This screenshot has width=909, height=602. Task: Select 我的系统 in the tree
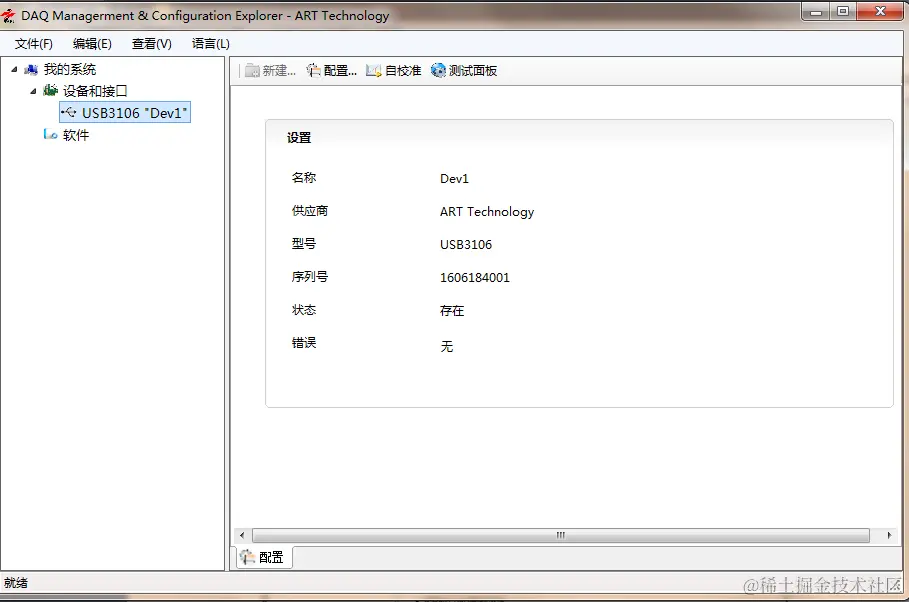70,70
